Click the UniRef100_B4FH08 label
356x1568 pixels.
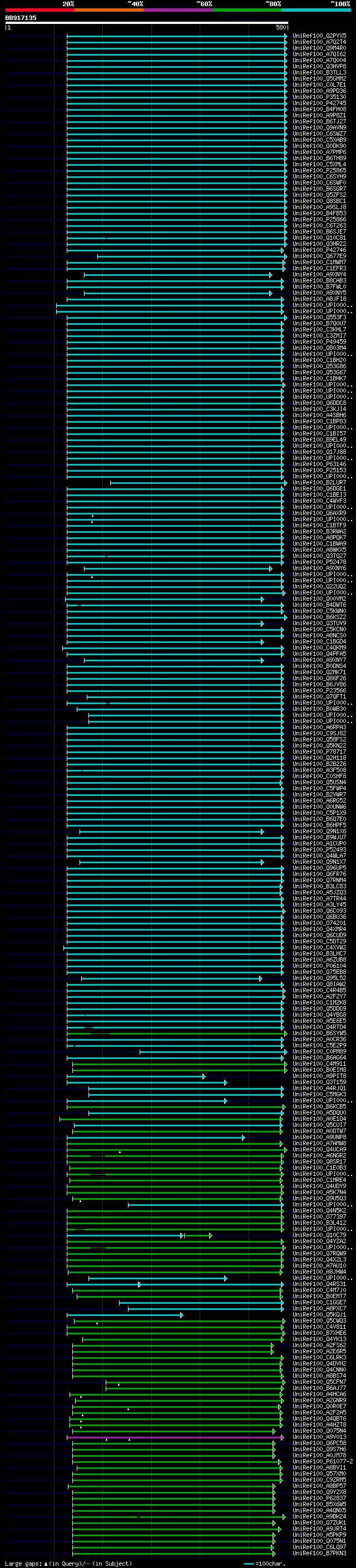[x=319, y=110]
